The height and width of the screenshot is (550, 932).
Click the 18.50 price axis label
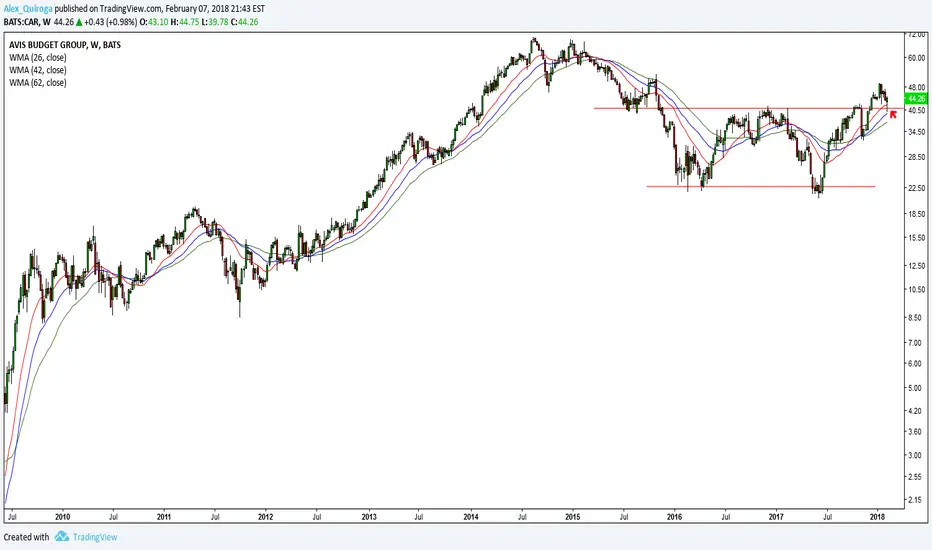click(x=916, y=213)
